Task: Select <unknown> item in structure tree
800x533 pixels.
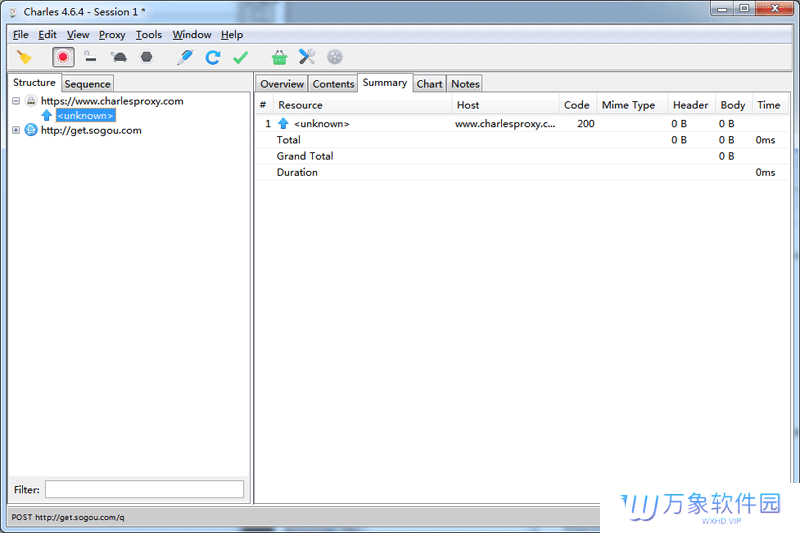Action: (86, 116)
